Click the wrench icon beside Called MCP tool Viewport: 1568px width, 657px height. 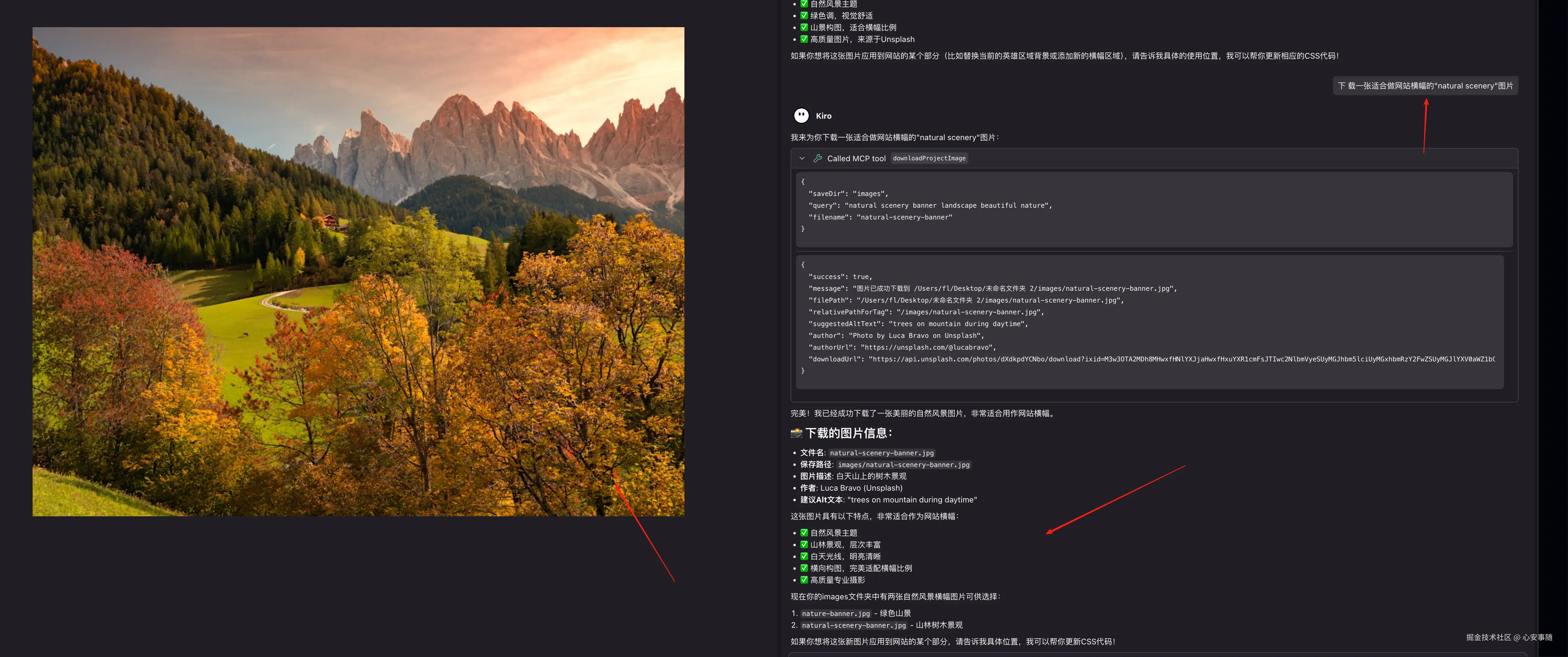click(817, 158)
